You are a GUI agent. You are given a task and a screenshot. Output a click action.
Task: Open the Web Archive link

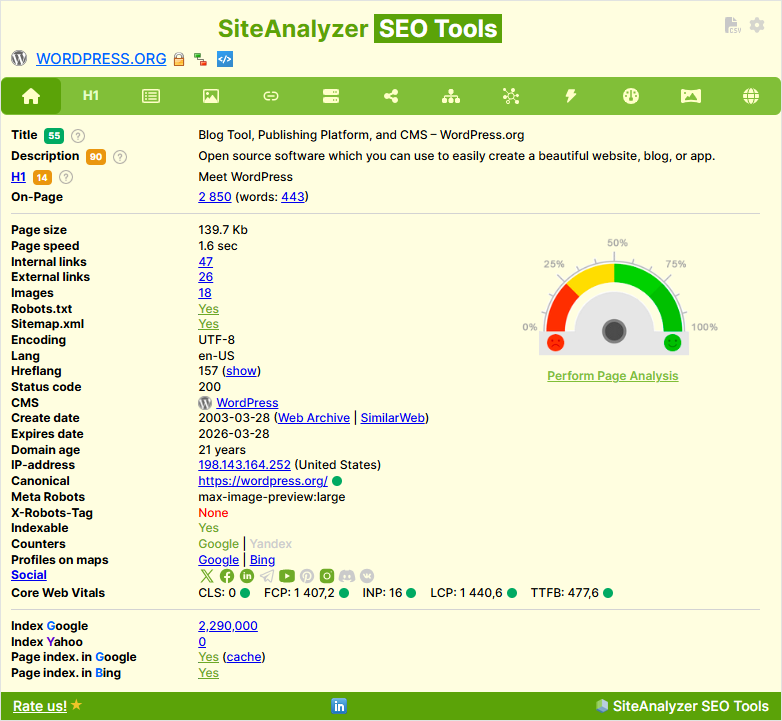(314, 418)
